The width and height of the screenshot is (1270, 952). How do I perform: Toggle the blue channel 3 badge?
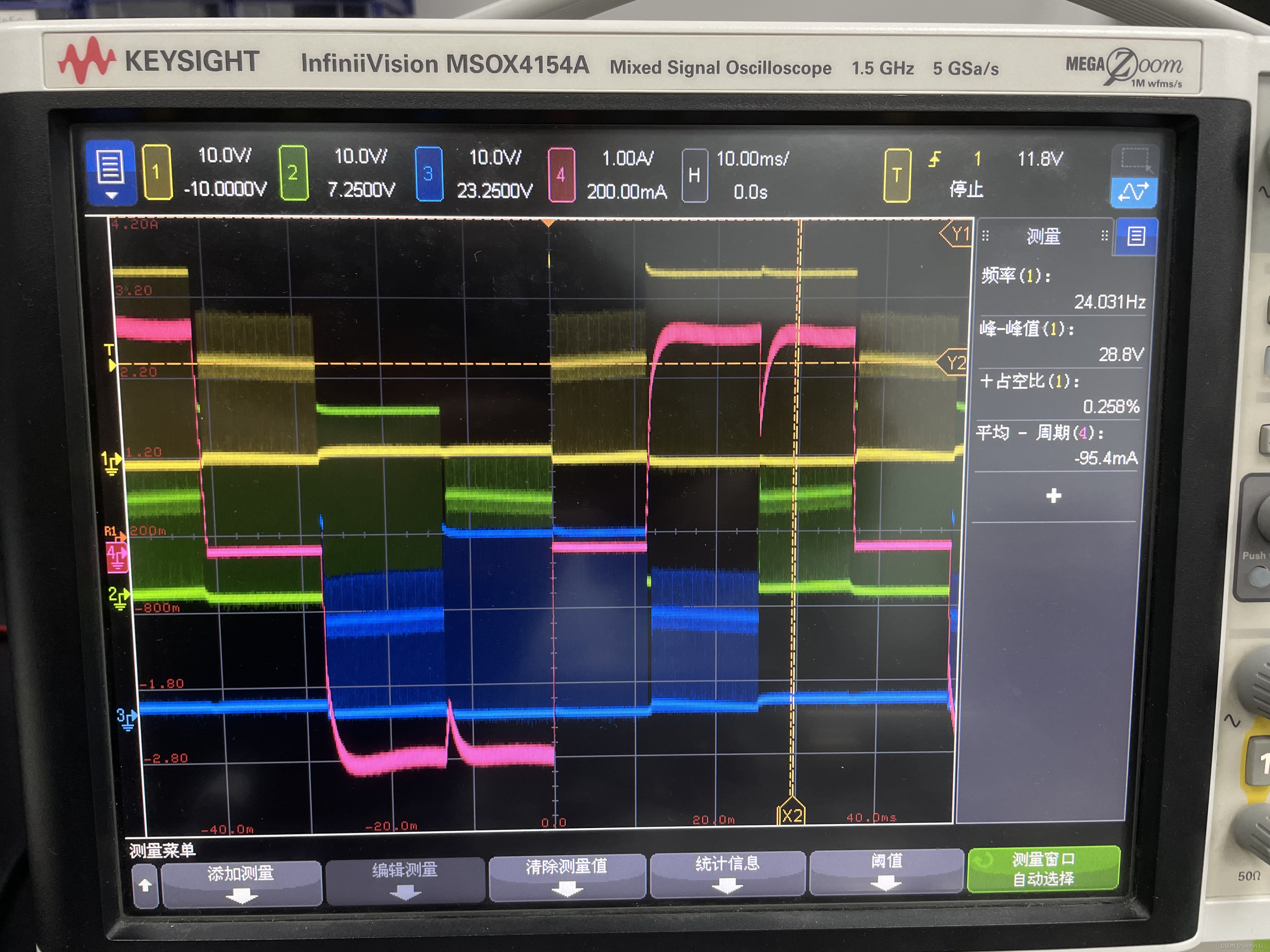click(428, 174)
